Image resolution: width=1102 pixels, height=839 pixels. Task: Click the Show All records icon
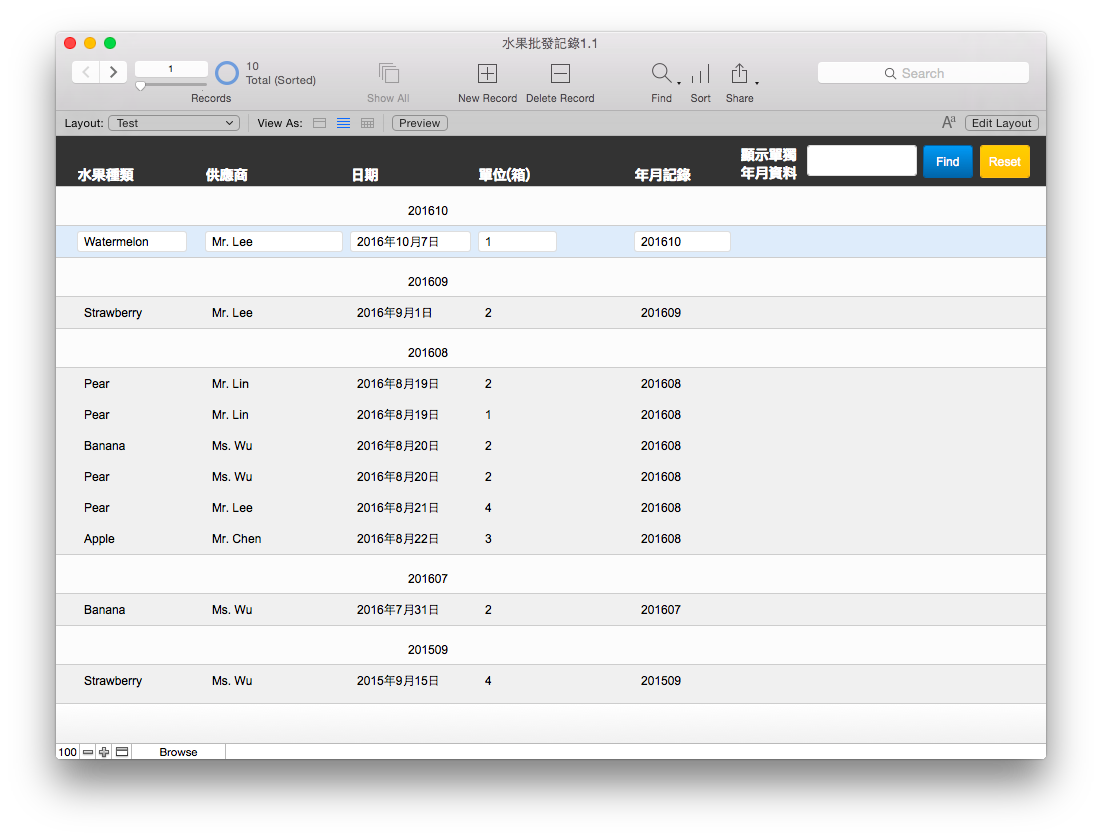tap(388, 74)
